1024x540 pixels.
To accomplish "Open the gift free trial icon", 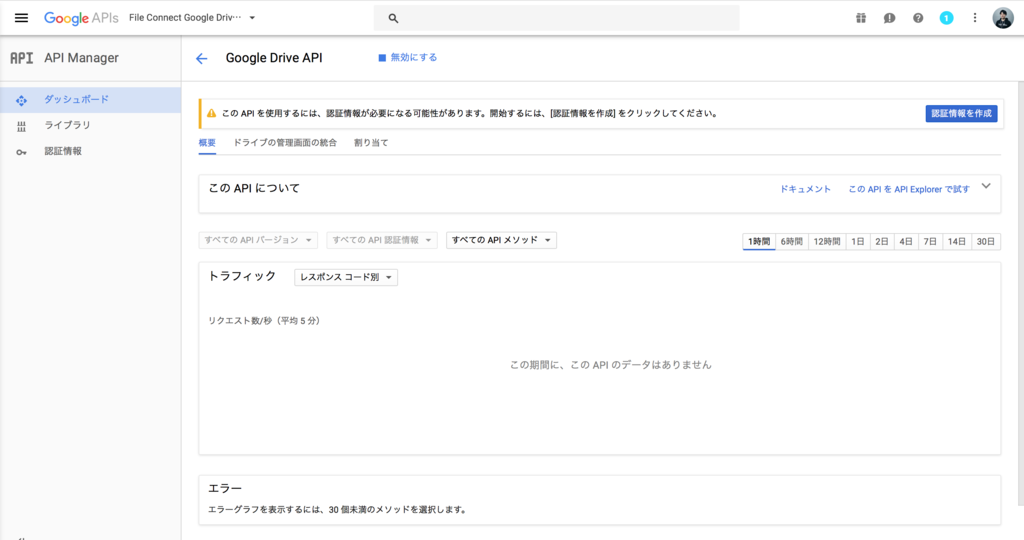I will point(861,18).
